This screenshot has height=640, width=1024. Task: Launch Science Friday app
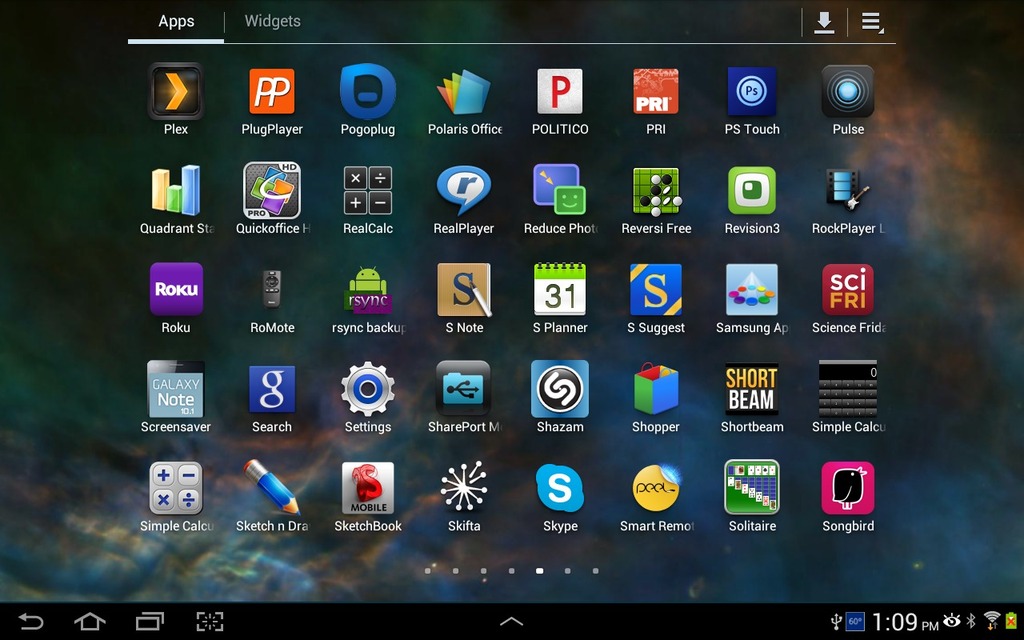pyautogui.click(x=848, y=289)
